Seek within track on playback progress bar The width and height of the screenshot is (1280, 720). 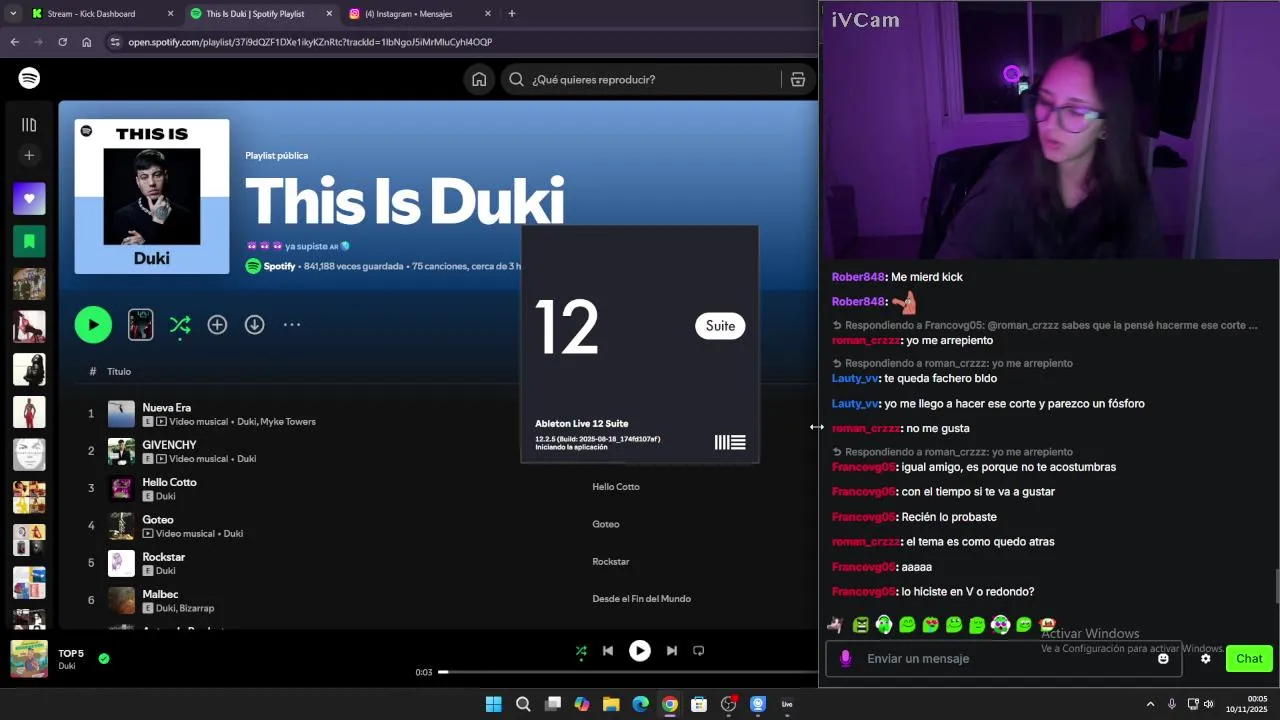pos(630,672)
